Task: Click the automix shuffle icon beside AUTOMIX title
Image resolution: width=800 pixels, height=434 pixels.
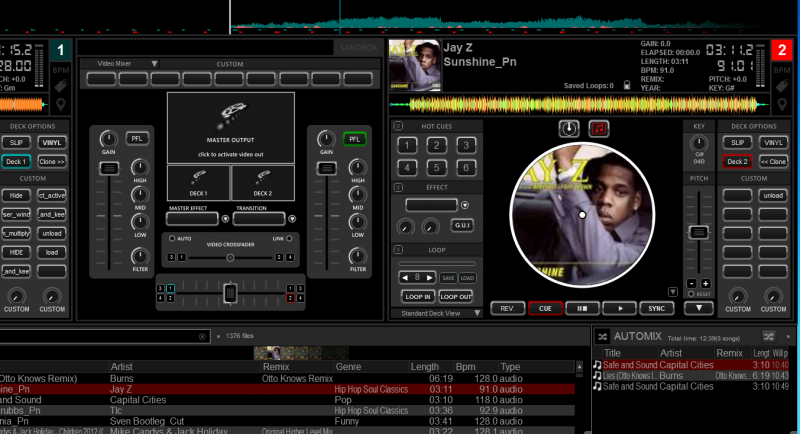Action: (x=603, y=337)
